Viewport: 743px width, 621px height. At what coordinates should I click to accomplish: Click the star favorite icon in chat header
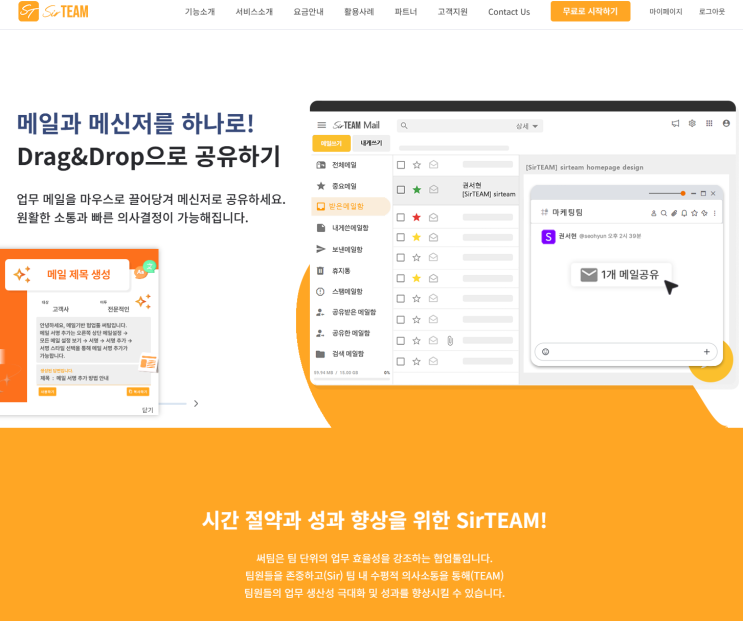[x=694, y=213]
